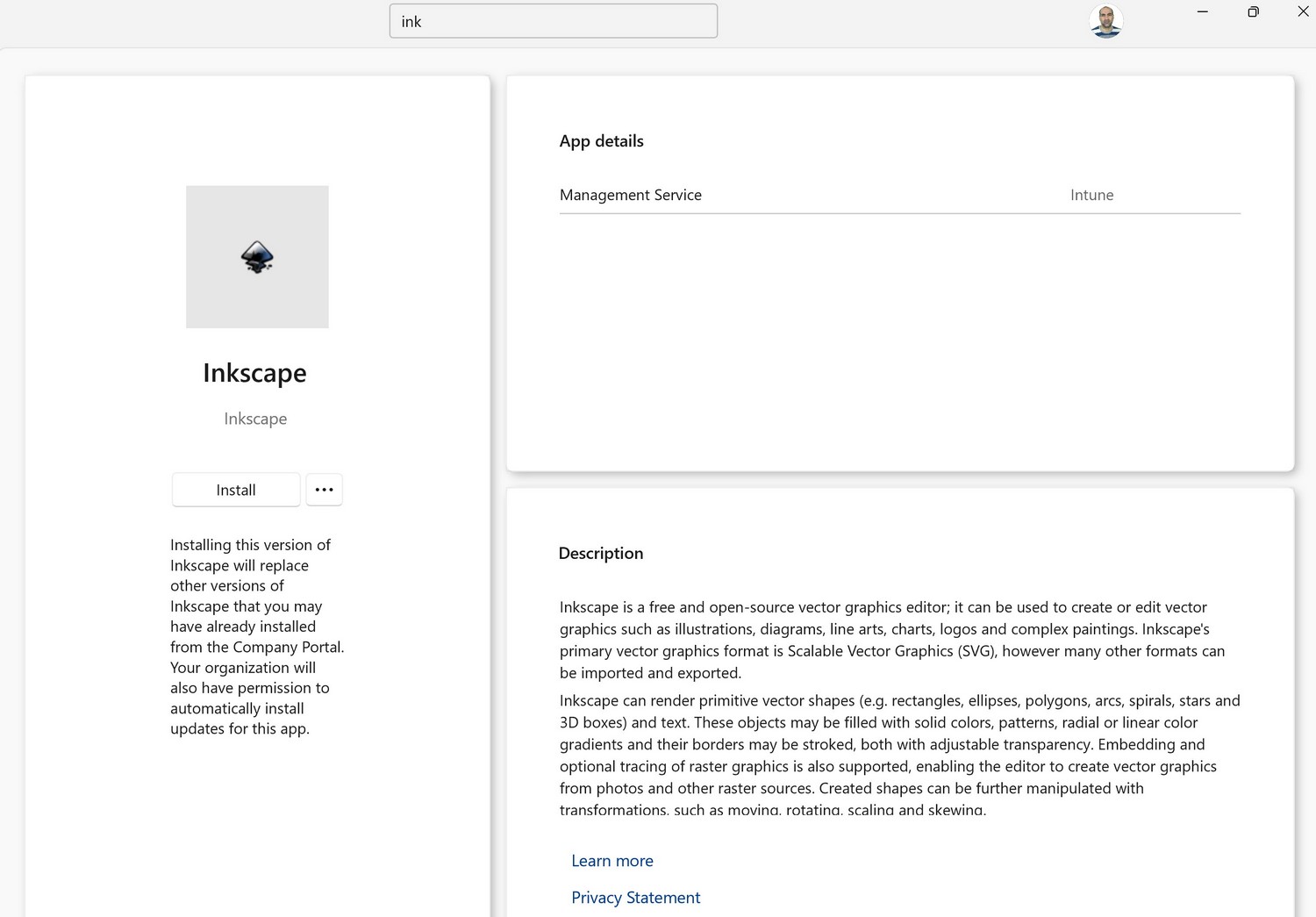Open the Privacy Statement link

point(636,898)
